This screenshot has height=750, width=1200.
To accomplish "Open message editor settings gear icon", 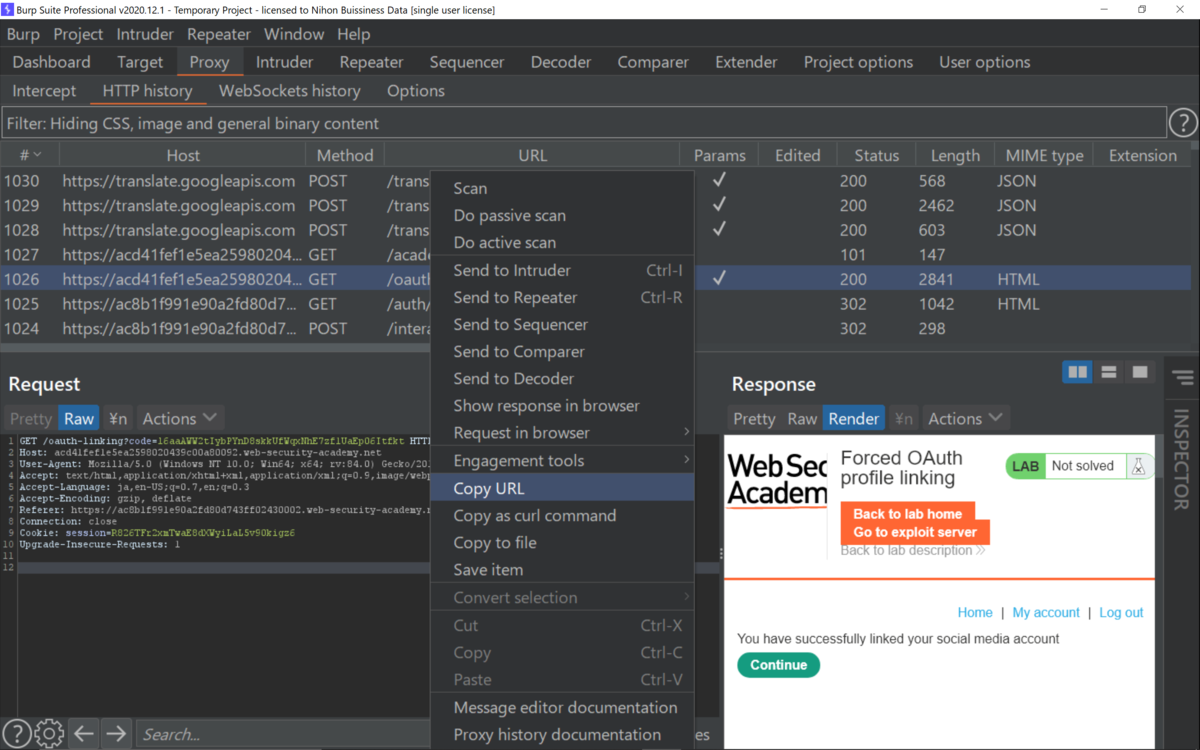I will (49, 733).
